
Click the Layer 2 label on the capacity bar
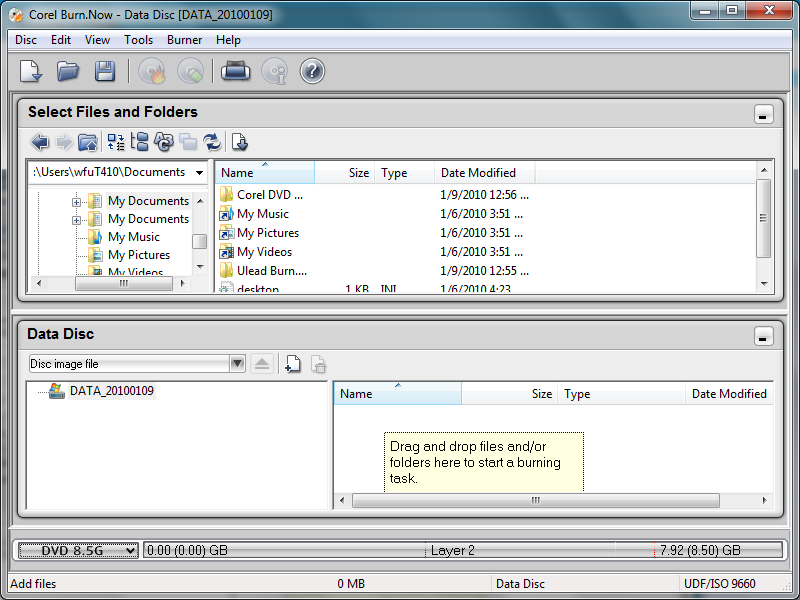click(x=453, y=550)
